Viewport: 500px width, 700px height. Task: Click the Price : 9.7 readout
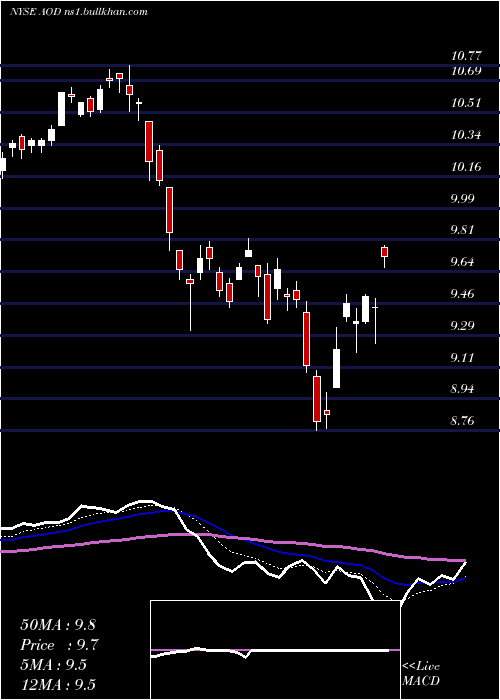point(59,645)
